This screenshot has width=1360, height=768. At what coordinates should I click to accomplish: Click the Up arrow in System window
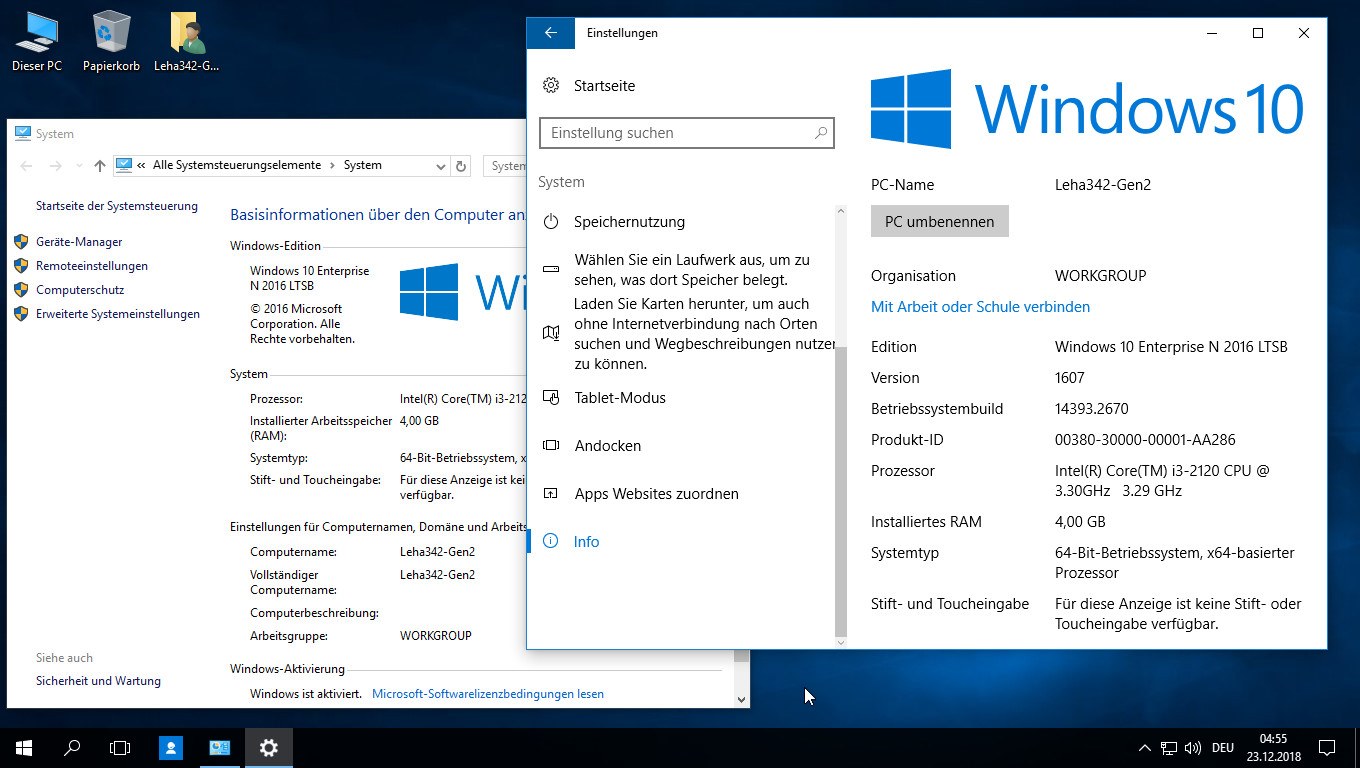point(99,166)
